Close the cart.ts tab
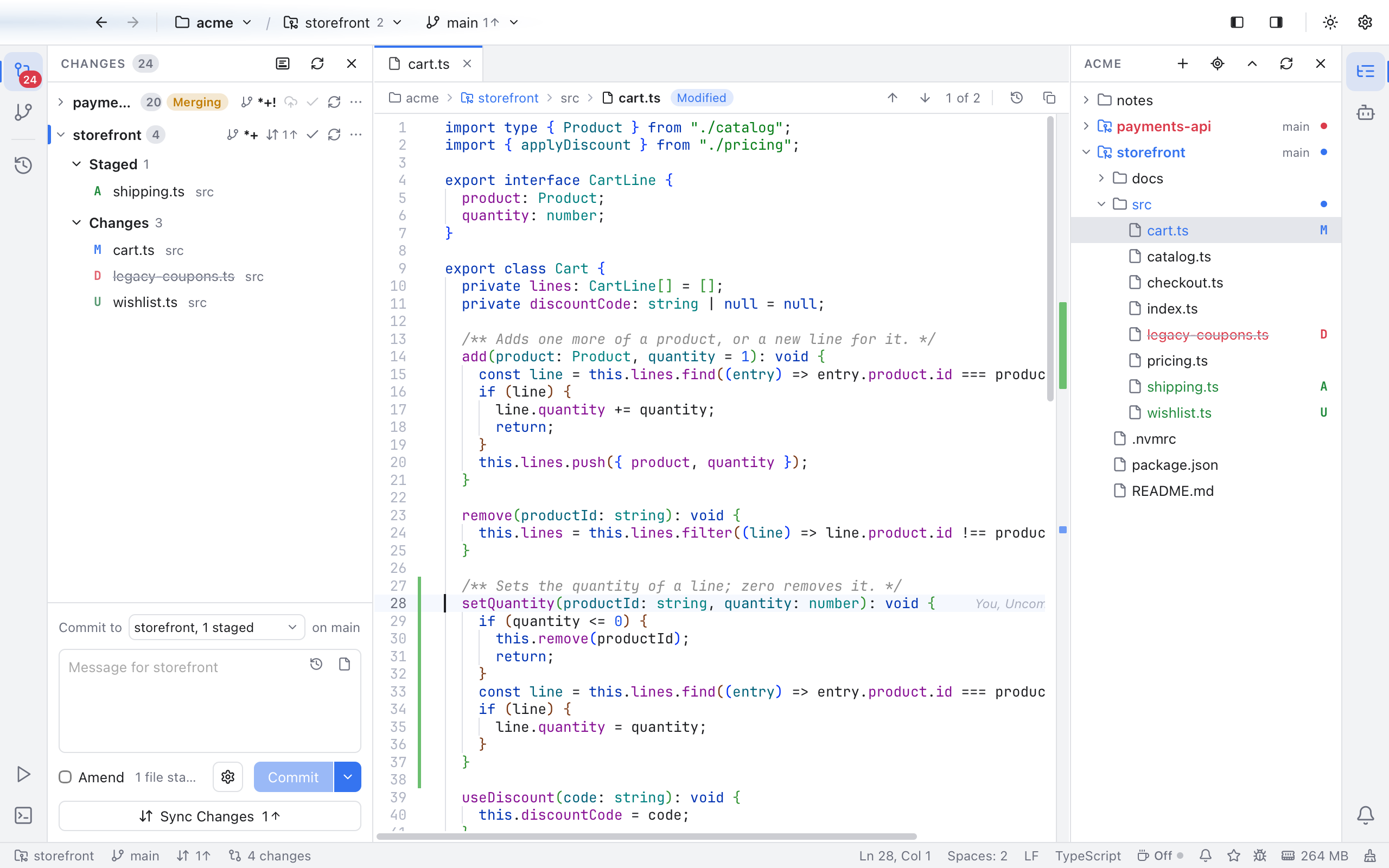1389x868 pixels. (x=467, y=63)
